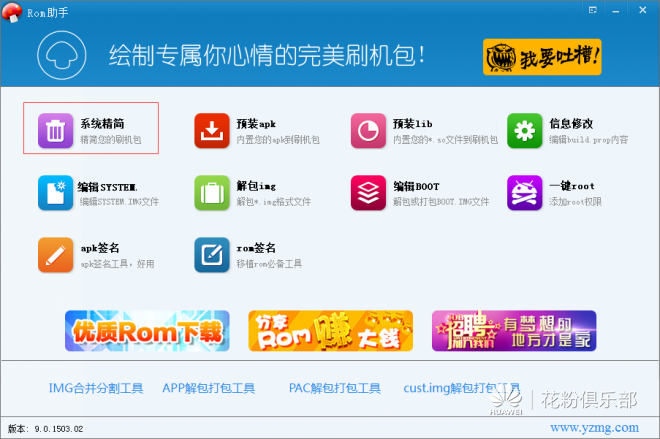Open the IMG合并分割工具 link
Image resolution: width=660 pixels, height=439 pixels.
click(x=96, y=388)
